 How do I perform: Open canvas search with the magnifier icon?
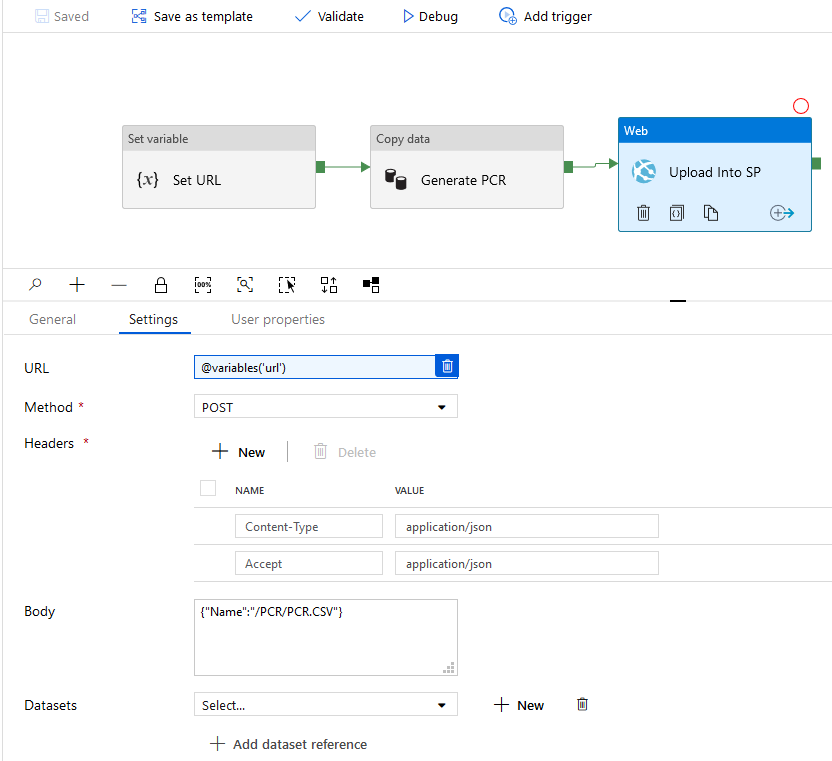click(35, 285)
